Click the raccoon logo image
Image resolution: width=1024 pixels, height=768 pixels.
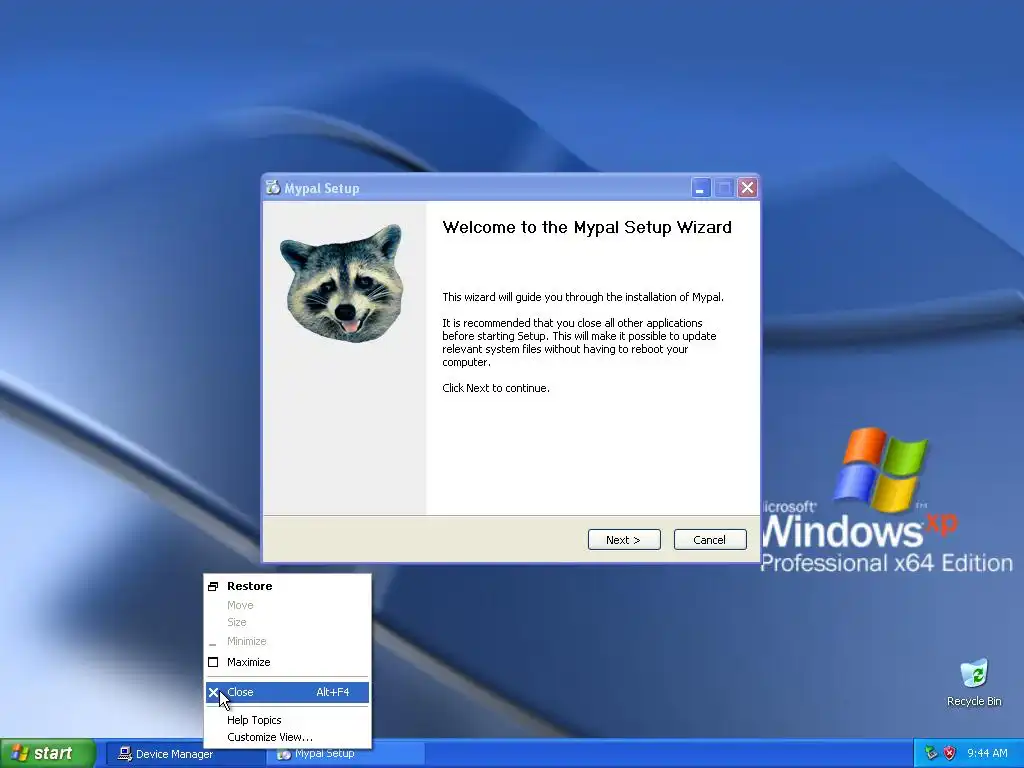coord(344,282)
